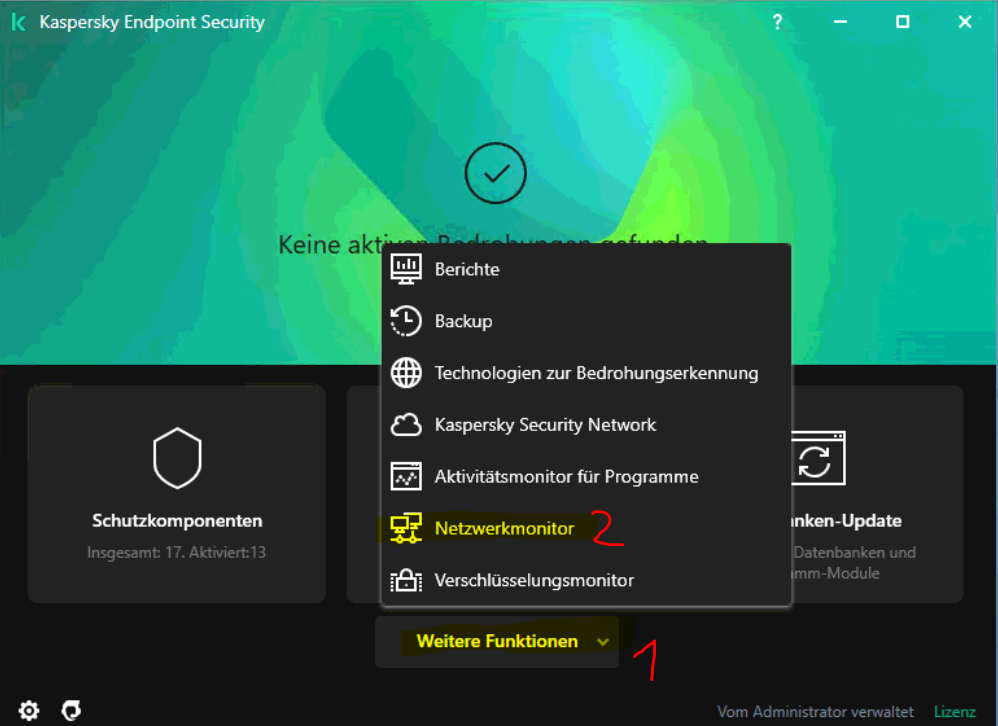Image resolution: width=998 pixels, height=726 pixels.
Task: Open the Schutzkomponenten tile
Action: (x=177, y=494)
